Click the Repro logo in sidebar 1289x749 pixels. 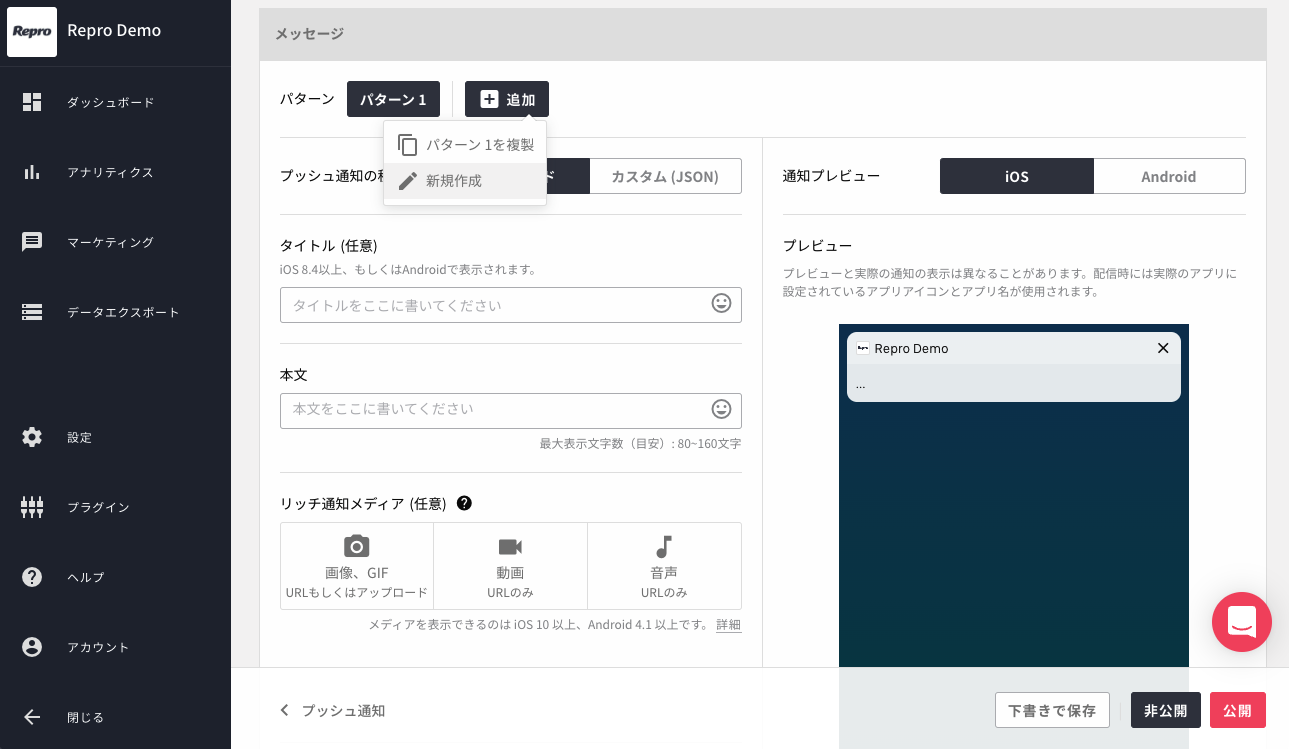tap(32, 32)
